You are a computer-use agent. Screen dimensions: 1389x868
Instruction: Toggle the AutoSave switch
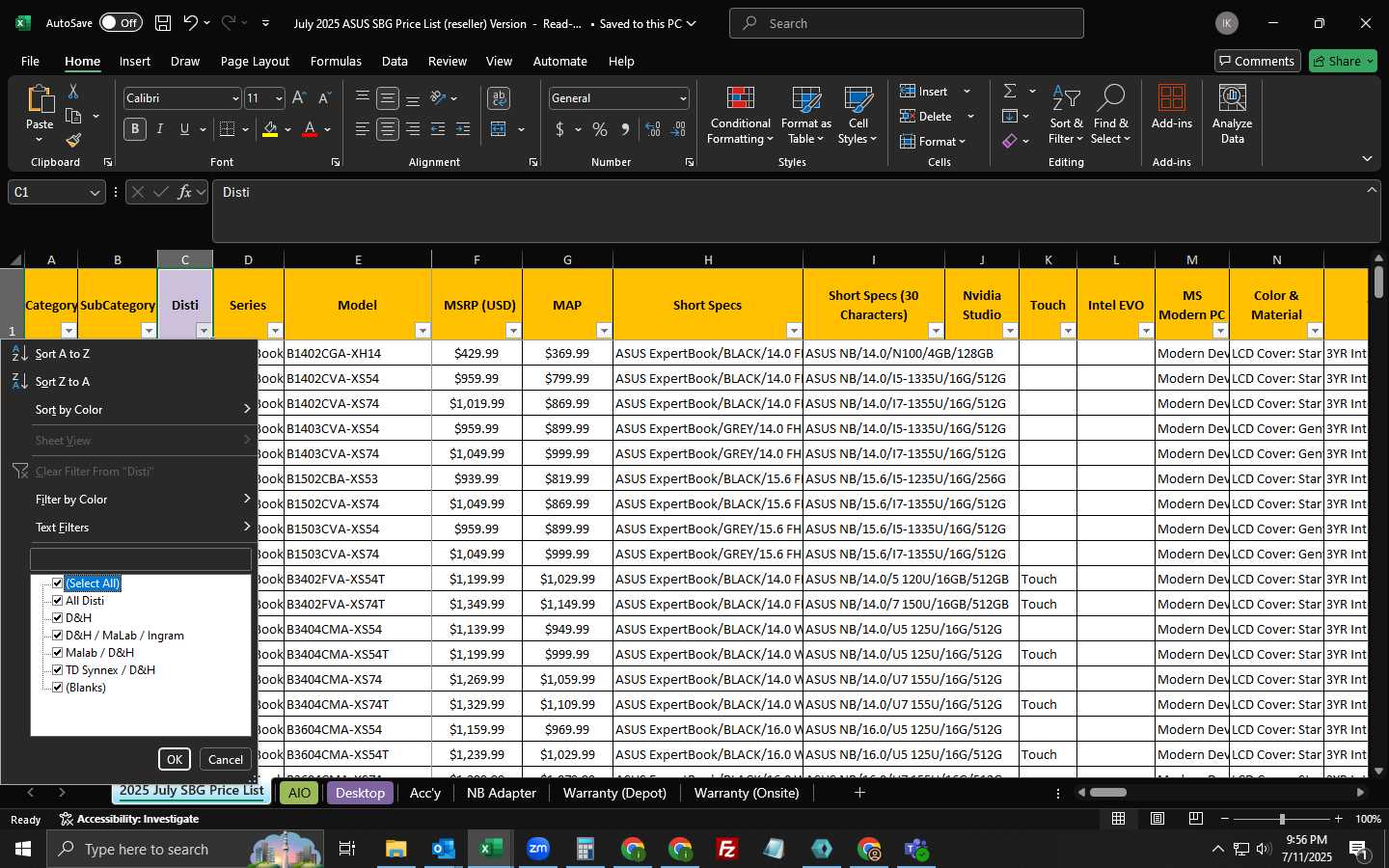tap(121, 23)
